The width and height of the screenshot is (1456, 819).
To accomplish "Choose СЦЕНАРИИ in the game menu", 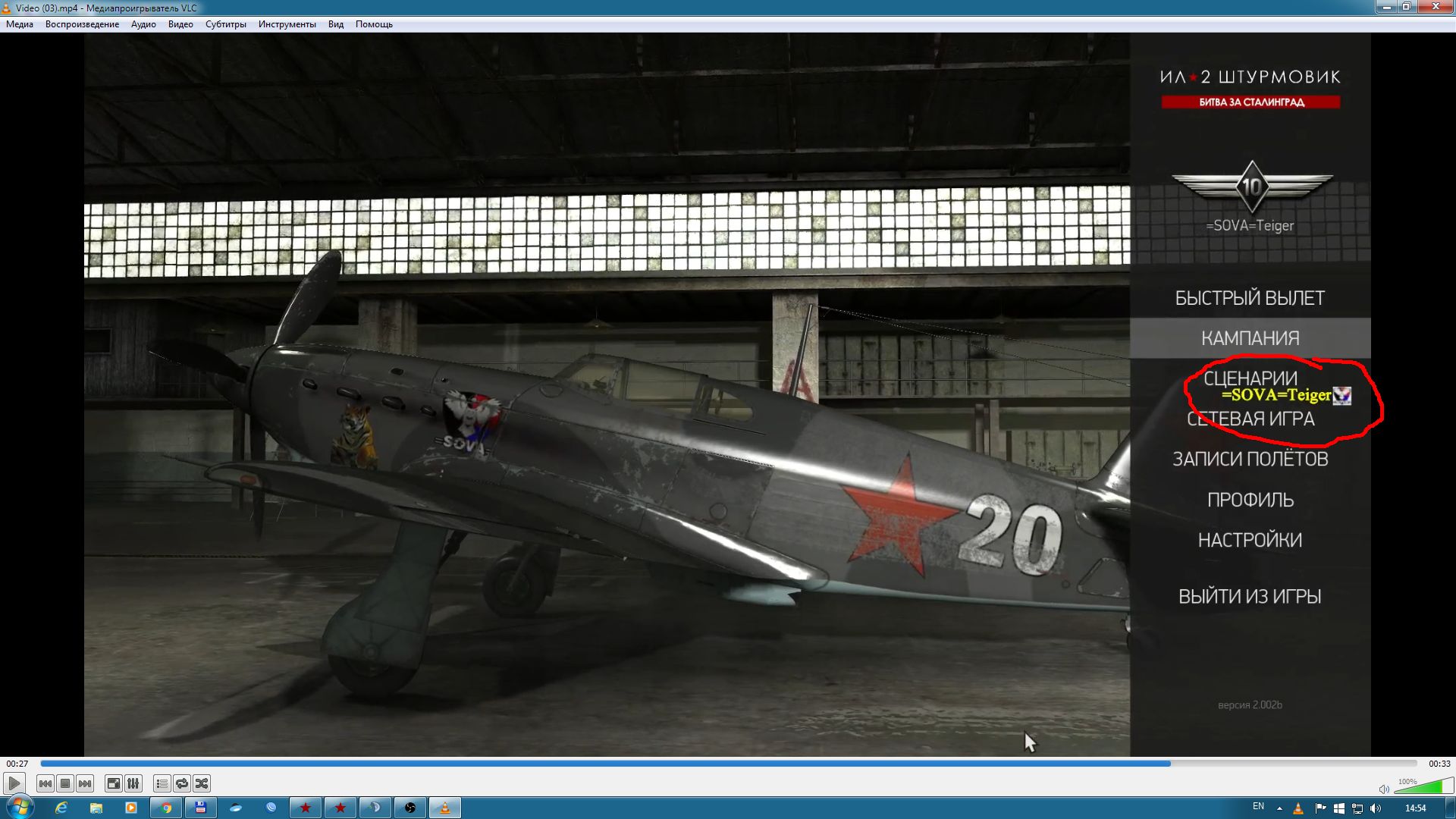I will coord(1250,378).
